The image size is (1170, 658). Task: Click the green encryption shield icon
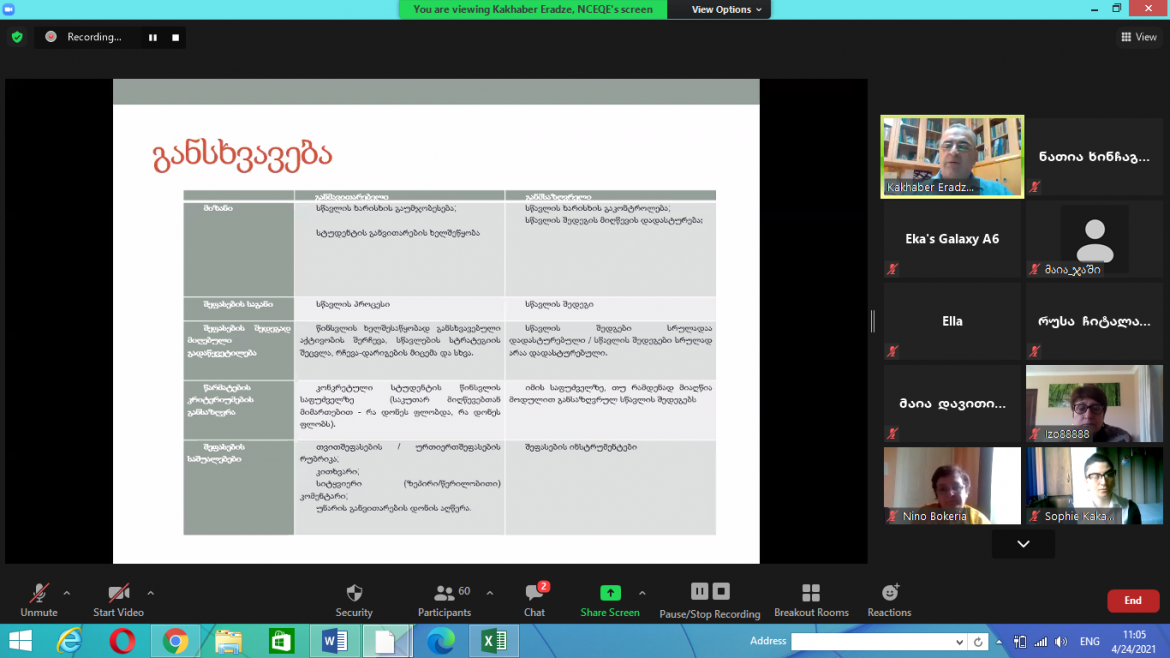pyautogui.click(x=17, y=37)
